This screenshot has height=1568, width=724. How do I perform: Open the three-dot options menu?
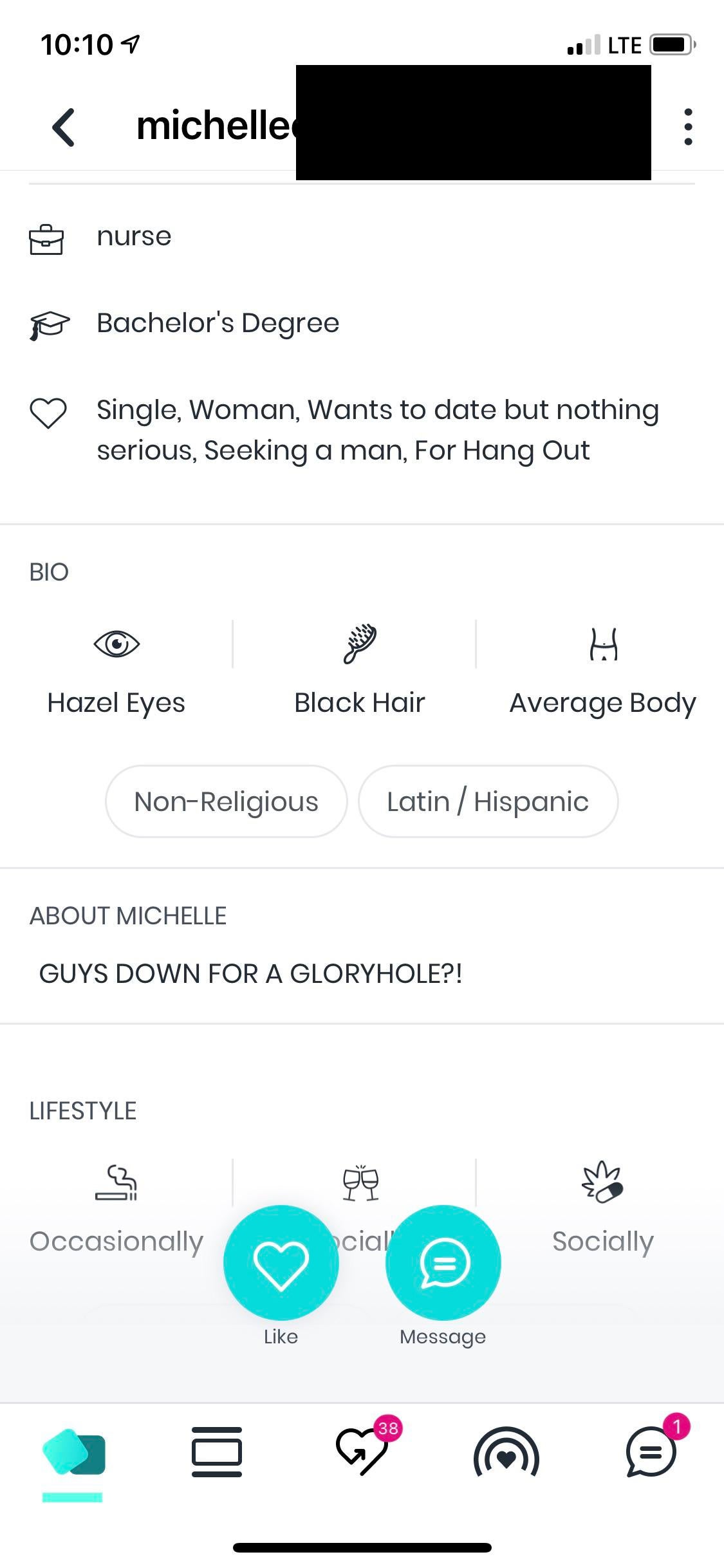pyautogui.click(x=688, y=127)
